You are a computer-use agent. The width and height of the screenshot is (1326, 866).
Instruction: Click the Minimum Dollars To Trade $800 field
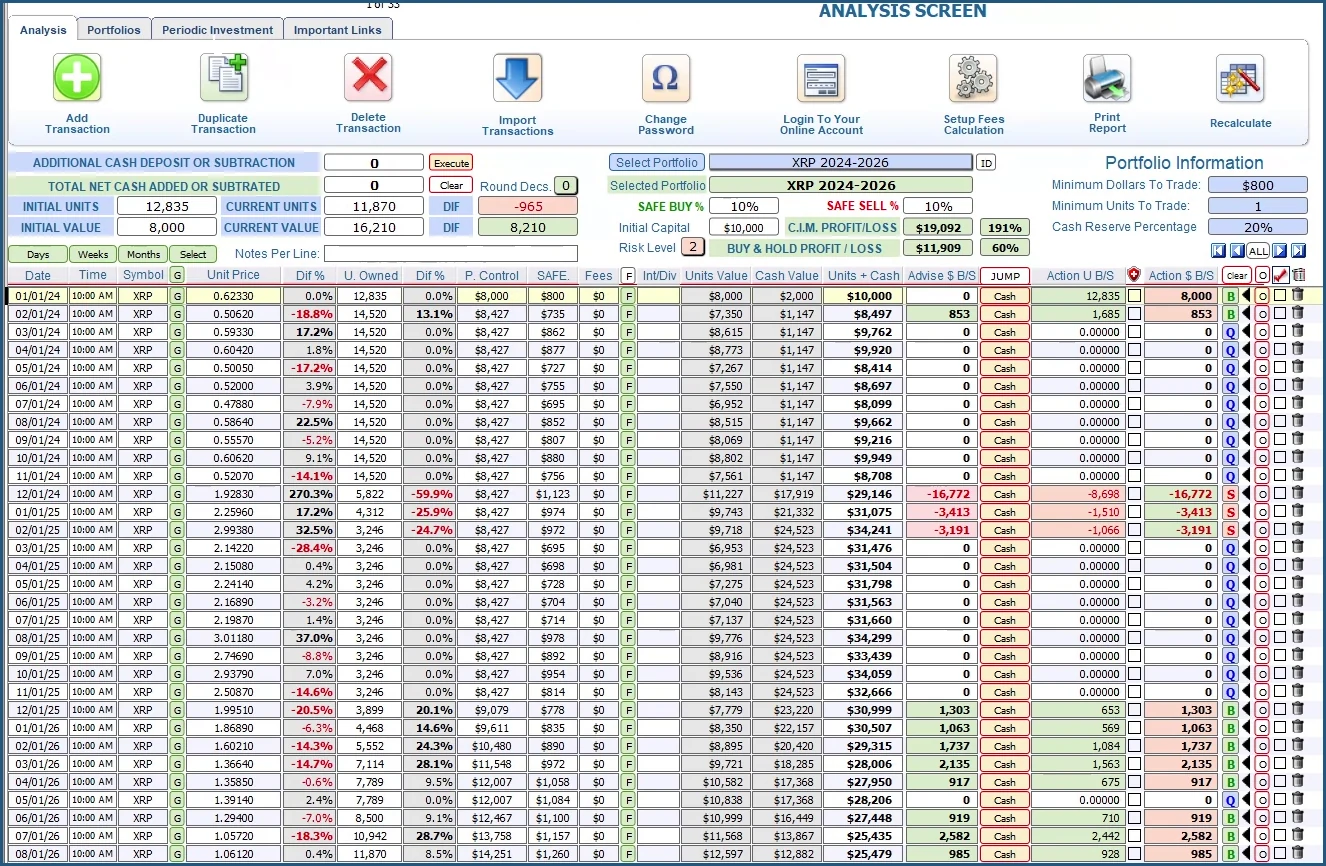[1258, 185]
